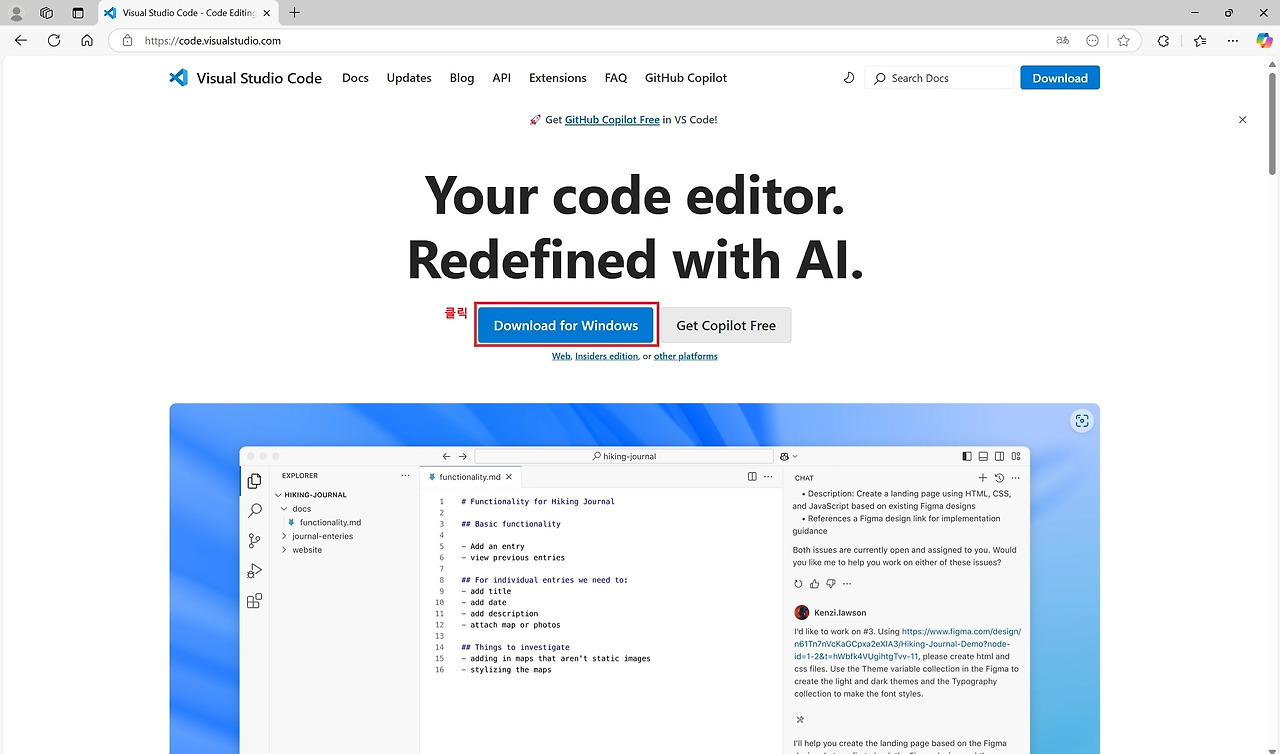The image size is (1280, 754).
Task: Go back with the browser back arrow
Action: tap(21, 41)
